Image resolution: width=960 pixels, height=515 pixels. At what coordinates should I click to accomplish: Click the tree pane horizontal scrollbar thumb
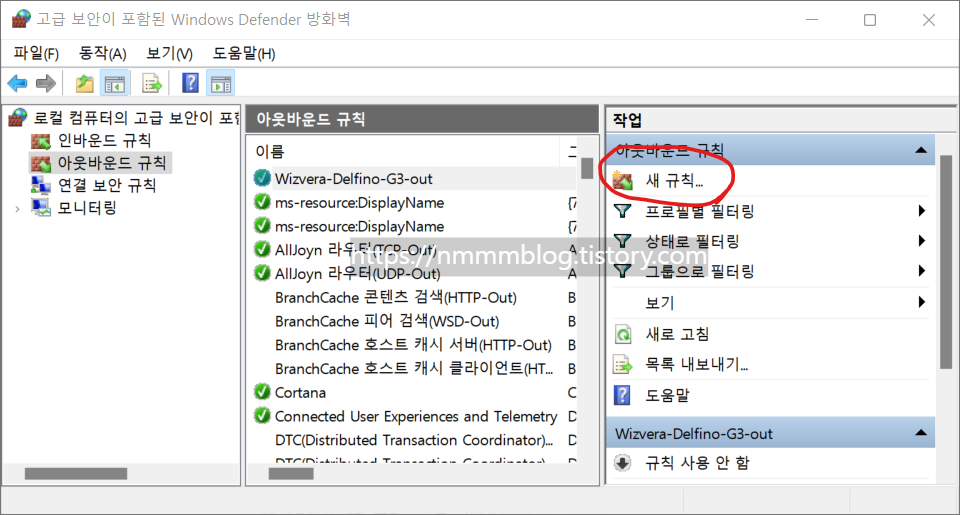pyautogui.click(x=76, y=474)
